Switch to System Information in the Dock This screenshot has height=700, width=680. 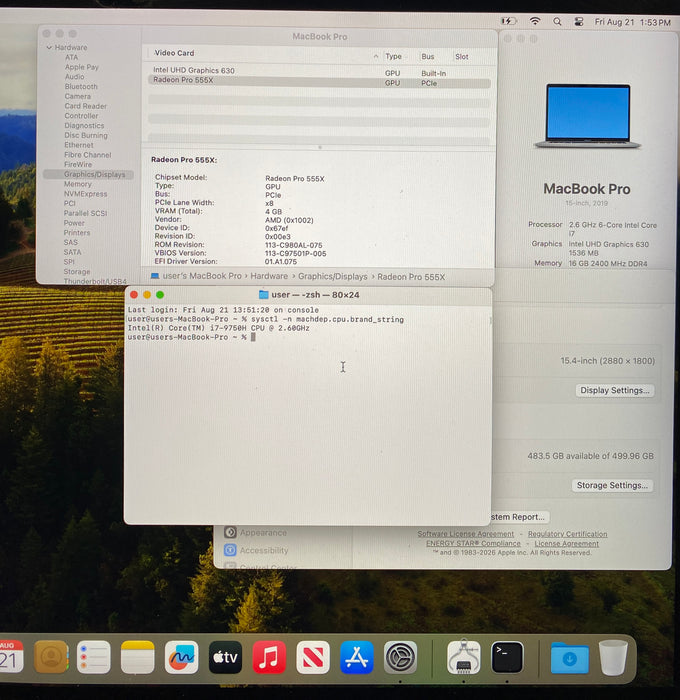click(x=463, y=656)
